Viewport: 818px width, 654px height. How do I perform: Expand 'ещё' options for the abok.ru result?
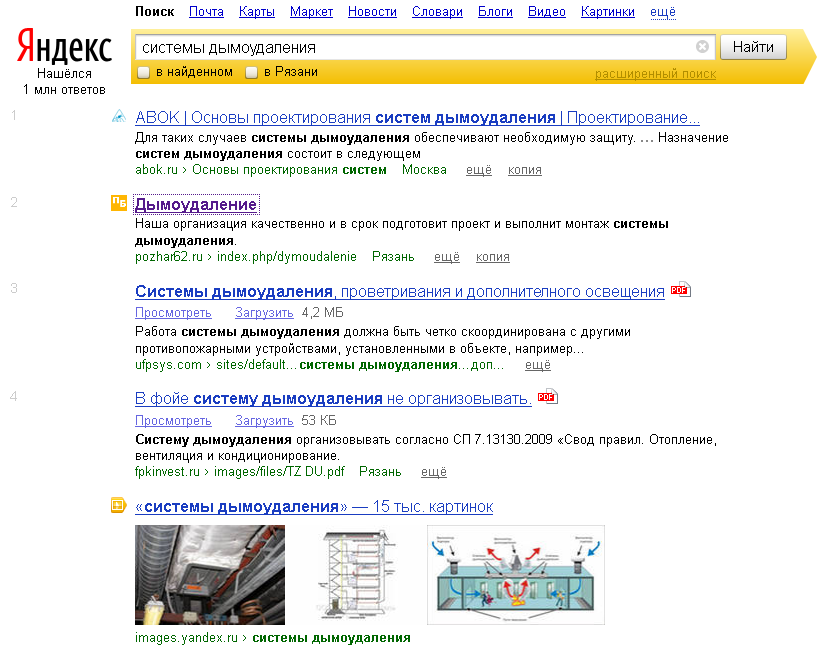[x=478, y=169]
